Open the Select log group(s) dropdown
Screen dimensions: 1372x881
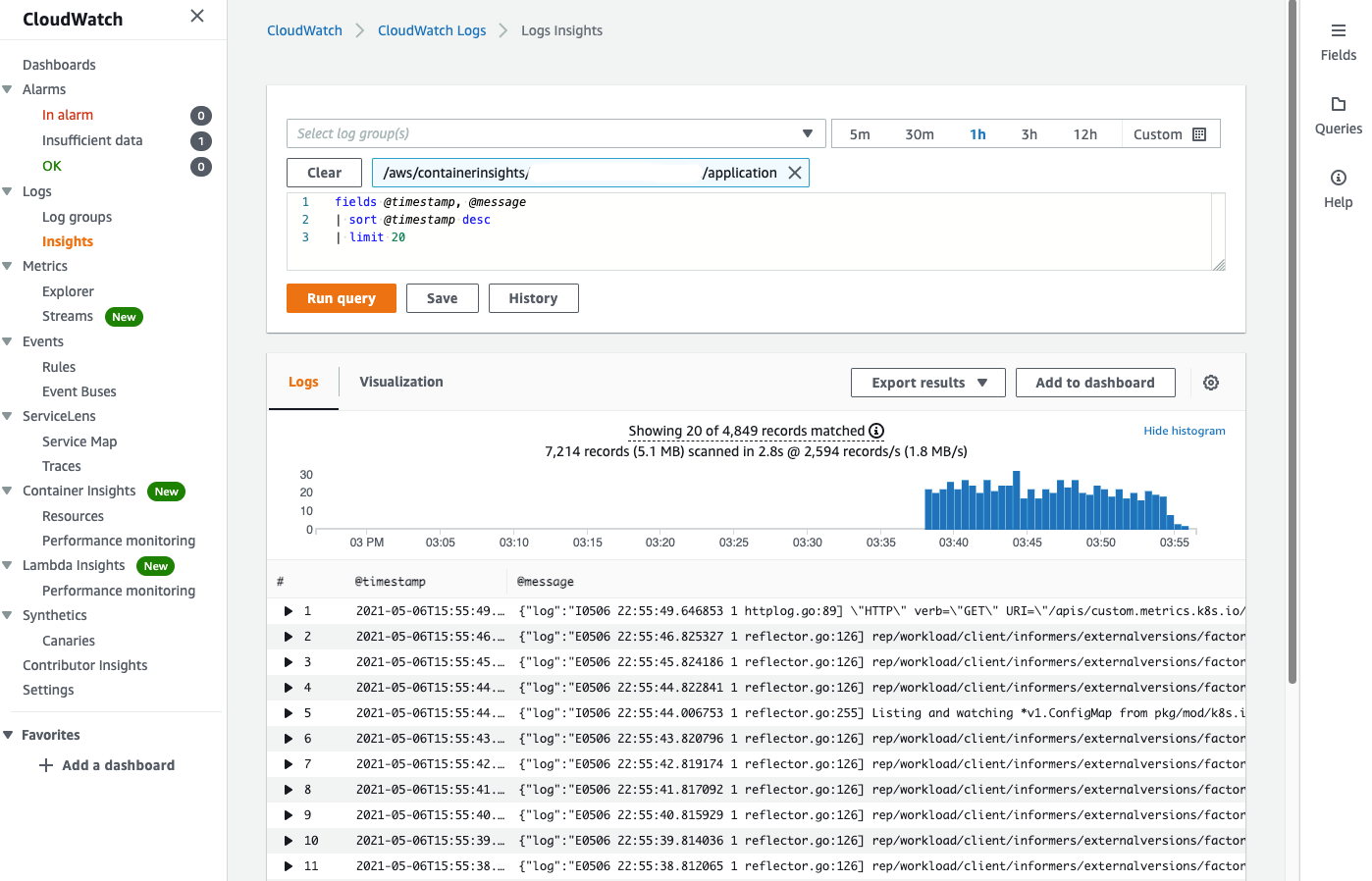click(x=554, y=133)
